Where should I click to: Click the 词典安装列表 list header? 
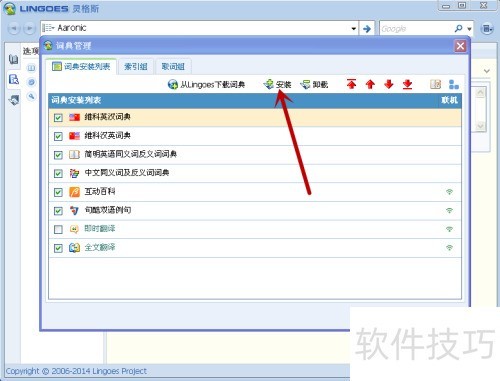point(76,100)
